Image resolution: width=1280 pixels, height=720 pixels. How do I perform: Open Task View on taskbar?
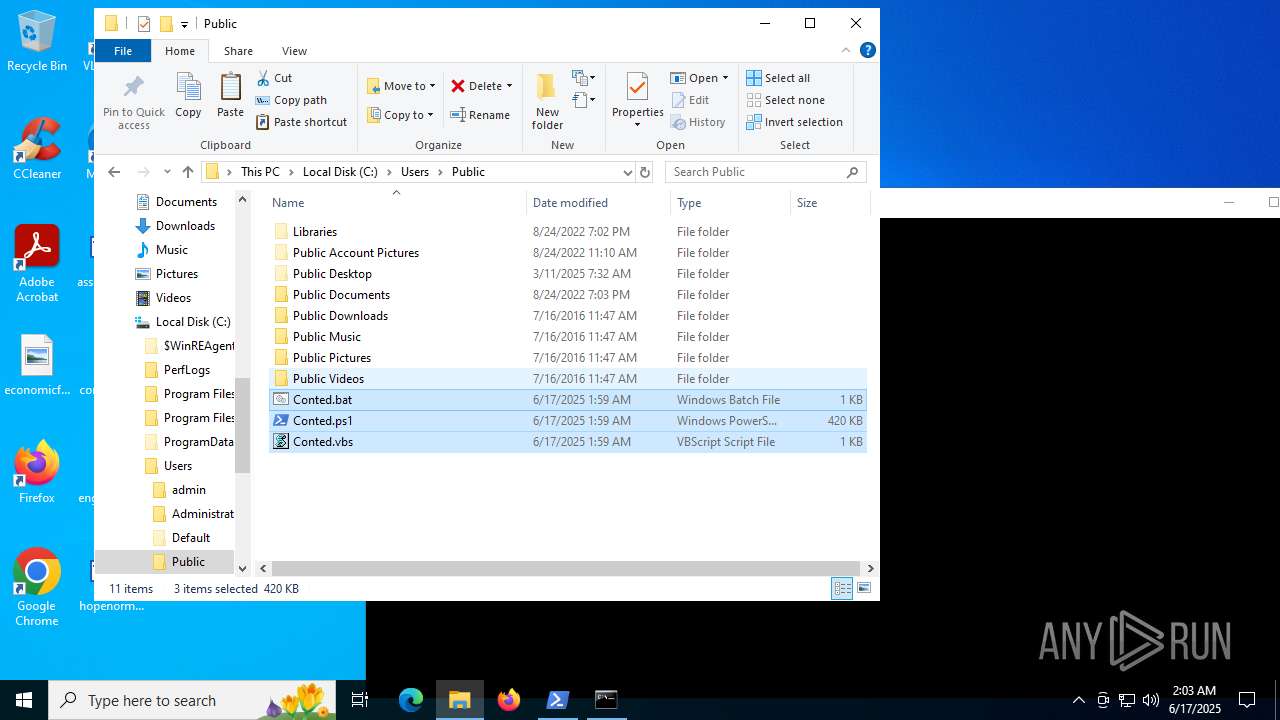(x=360, y=700)
